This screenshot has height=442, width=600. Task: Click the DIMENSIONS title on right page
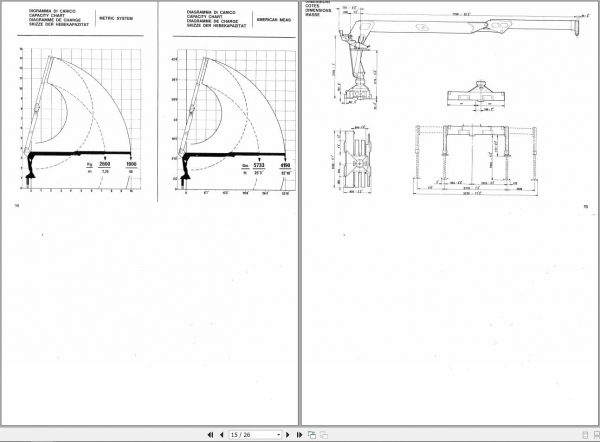[x=318, y=10]
